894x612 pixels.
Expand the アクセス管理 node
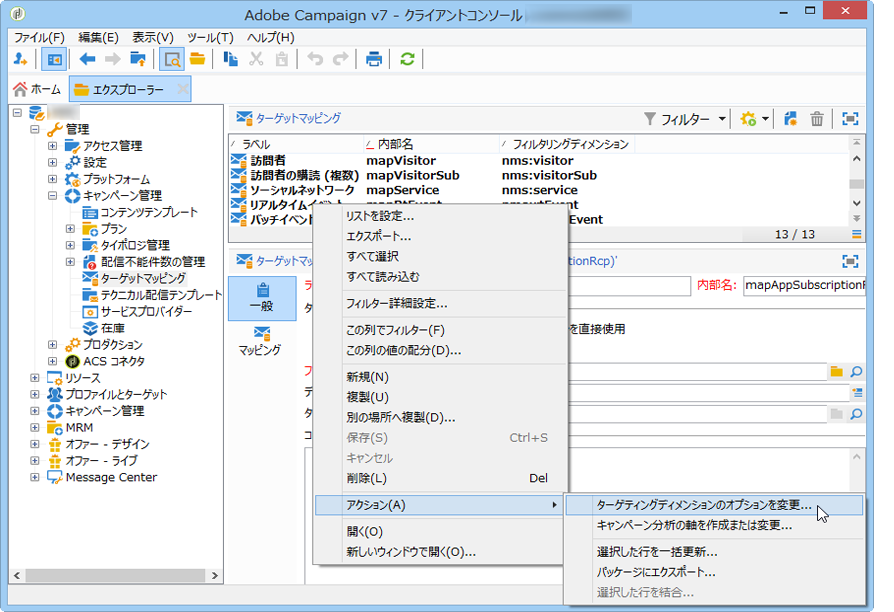52,145
